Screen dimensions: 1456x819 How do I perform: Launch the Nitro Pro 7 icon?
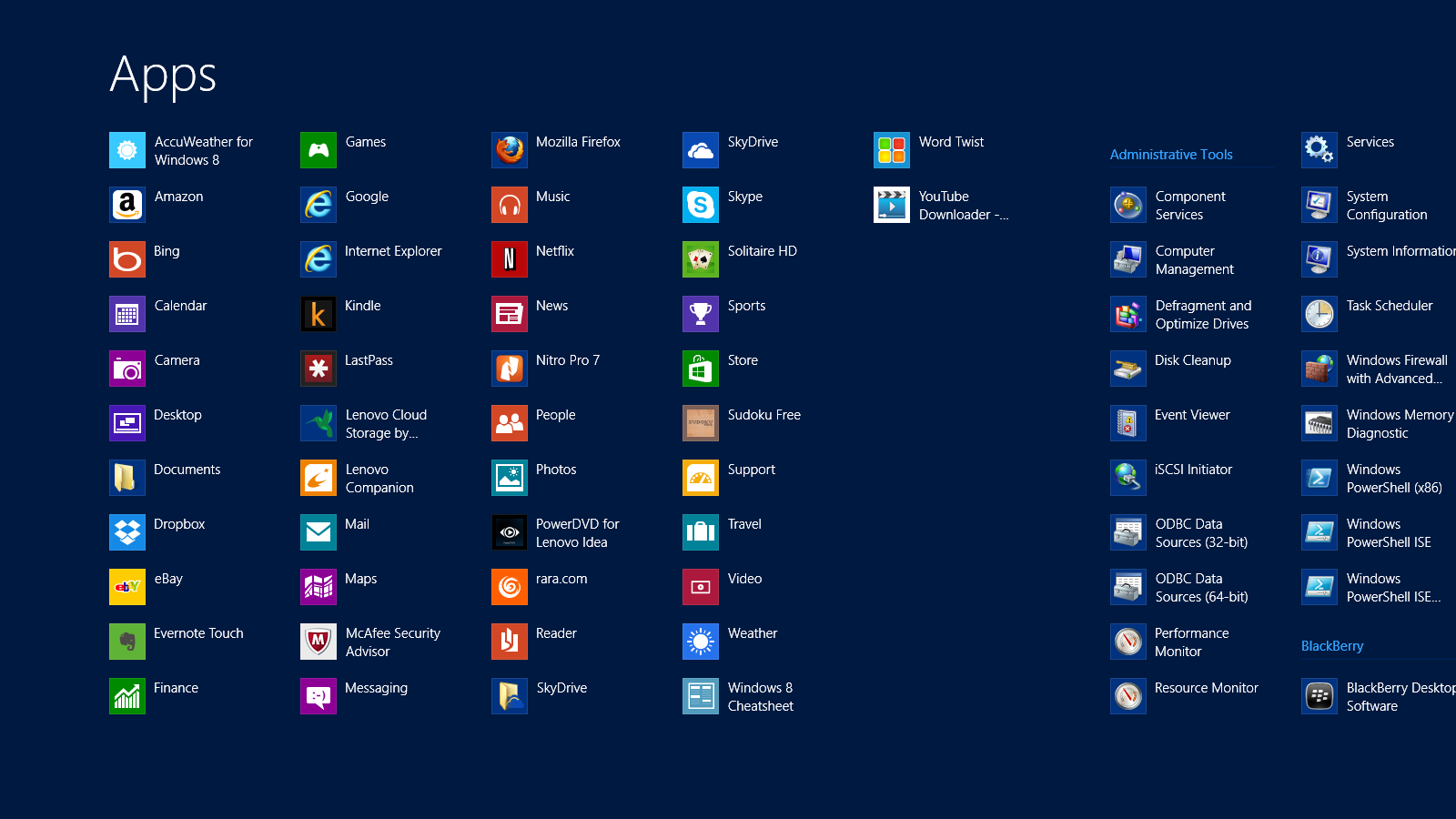click(510, 369)
